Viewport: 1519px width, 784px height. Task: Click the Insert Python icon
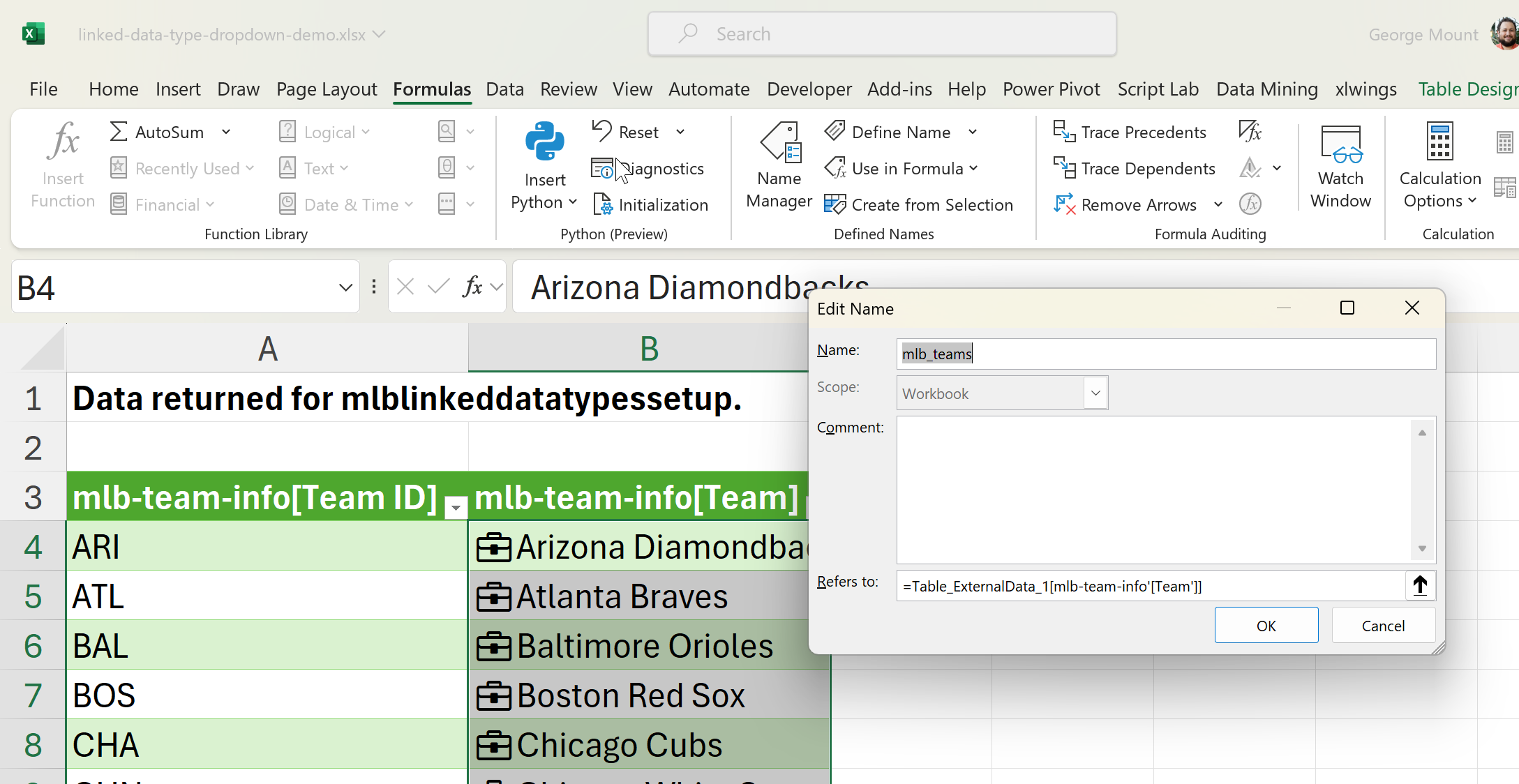pyautogui.click(x=544, y=143)
